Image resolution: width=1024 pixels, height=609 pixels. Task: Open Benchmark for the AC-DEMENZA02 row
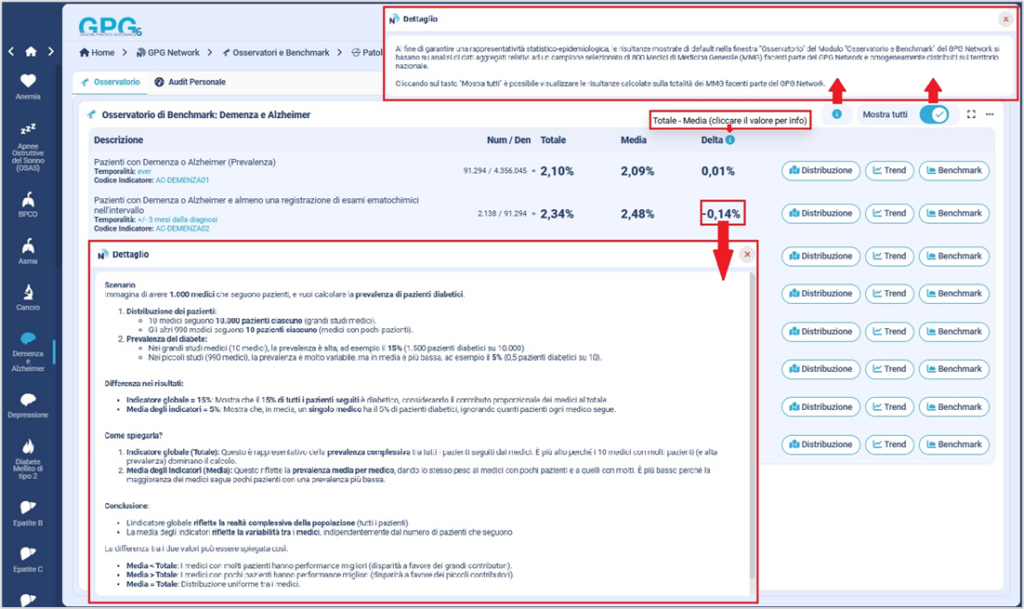click(954, 213)
